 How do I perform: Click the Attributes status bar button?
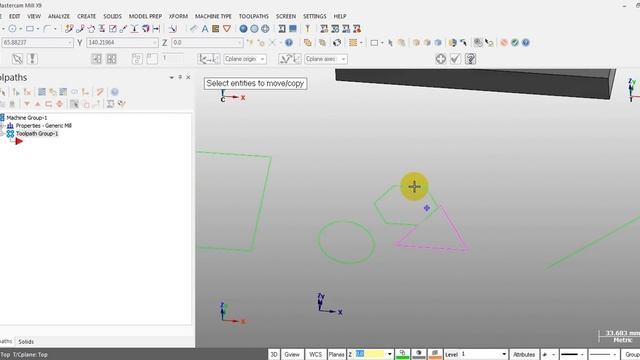pyautogui.click(x=524, y=354)
